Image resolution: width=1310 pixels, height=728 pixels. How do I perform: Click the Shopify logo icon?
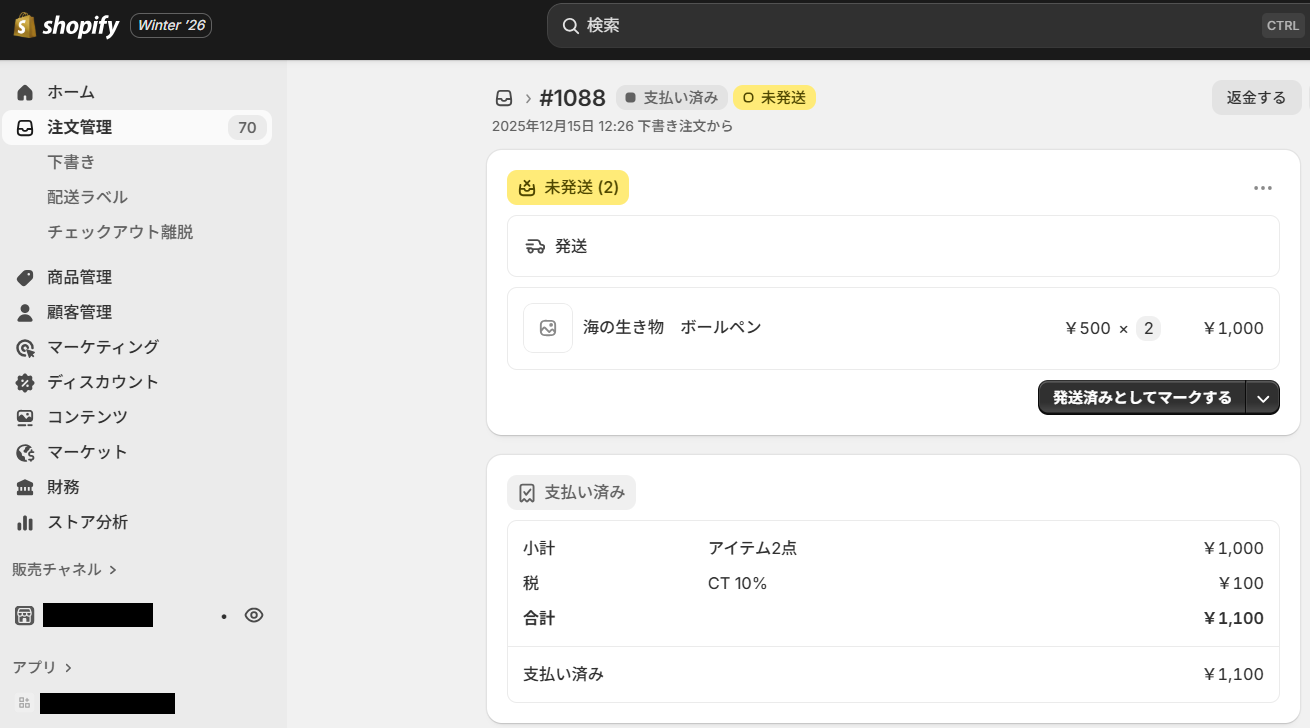[25, 25]
